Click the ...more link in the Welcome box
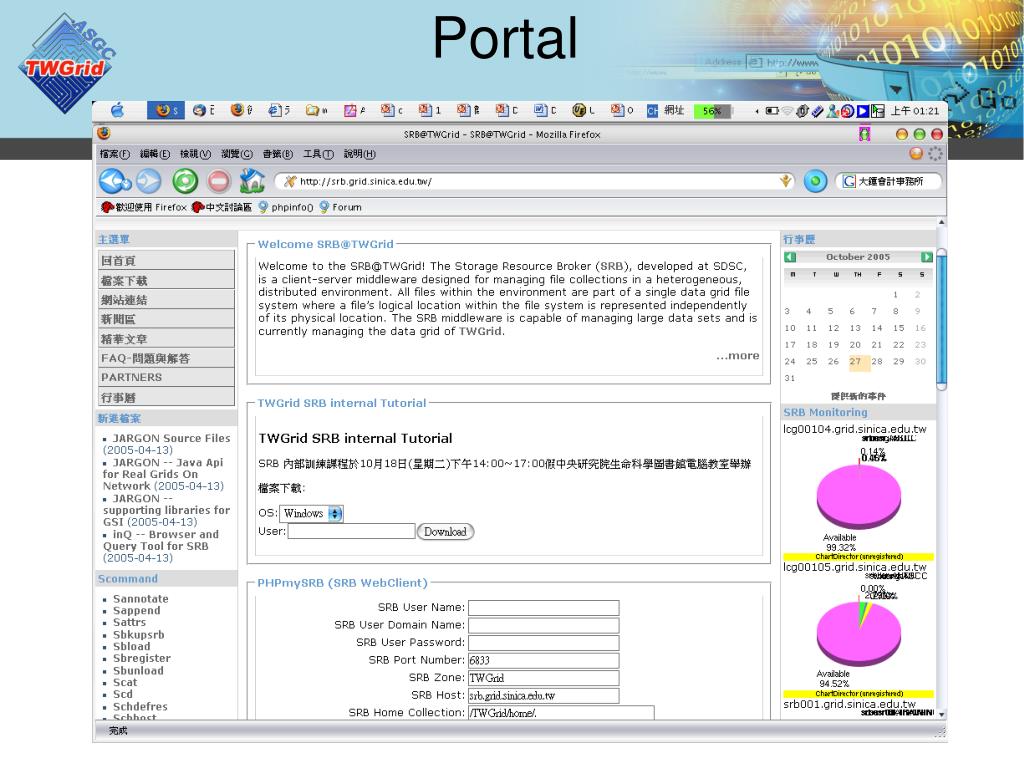This screenshot has height=768, width=1024. [737, 356]
